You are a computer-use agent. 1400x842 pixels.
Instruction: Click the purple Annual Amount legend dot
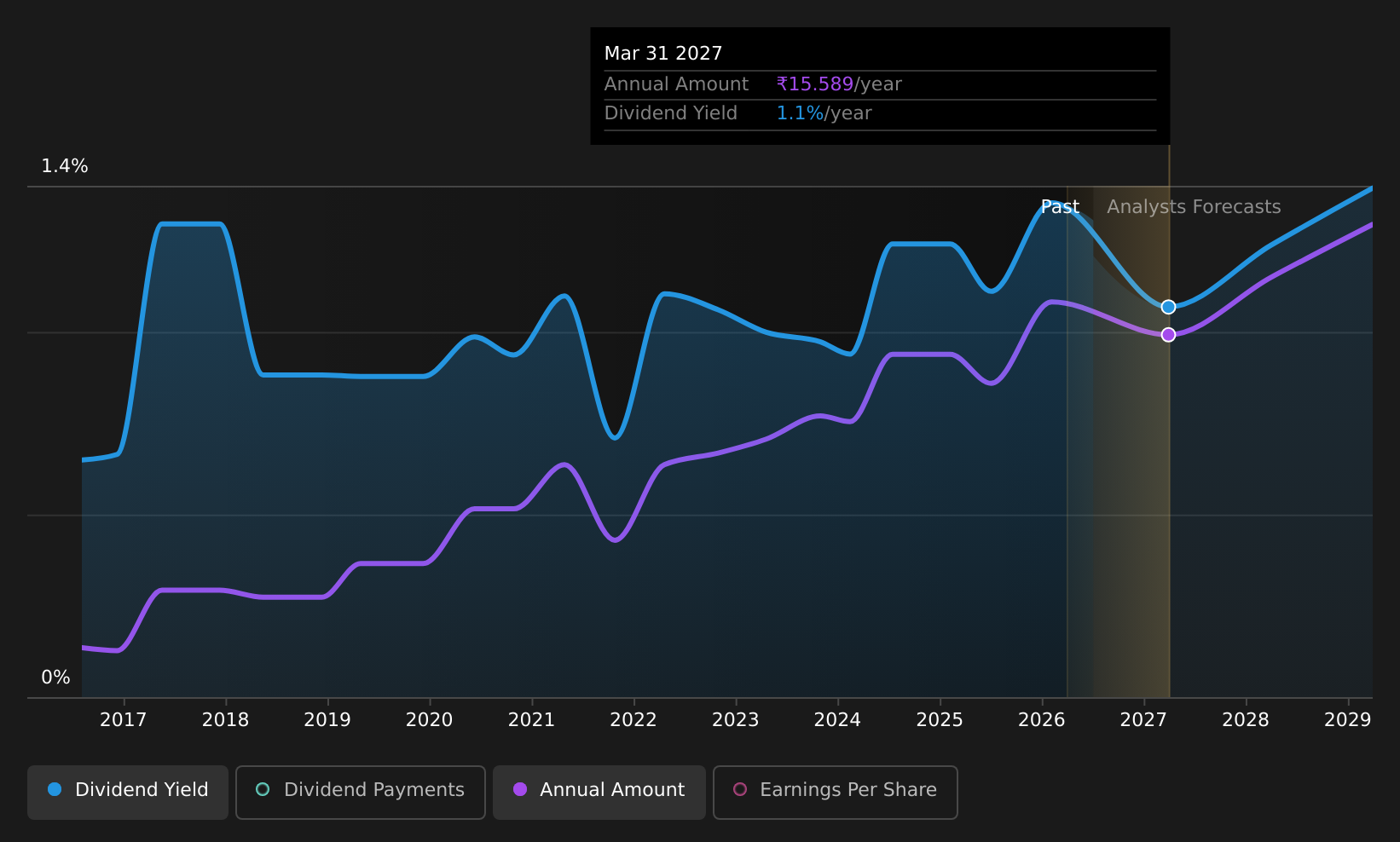coord(520,789)
